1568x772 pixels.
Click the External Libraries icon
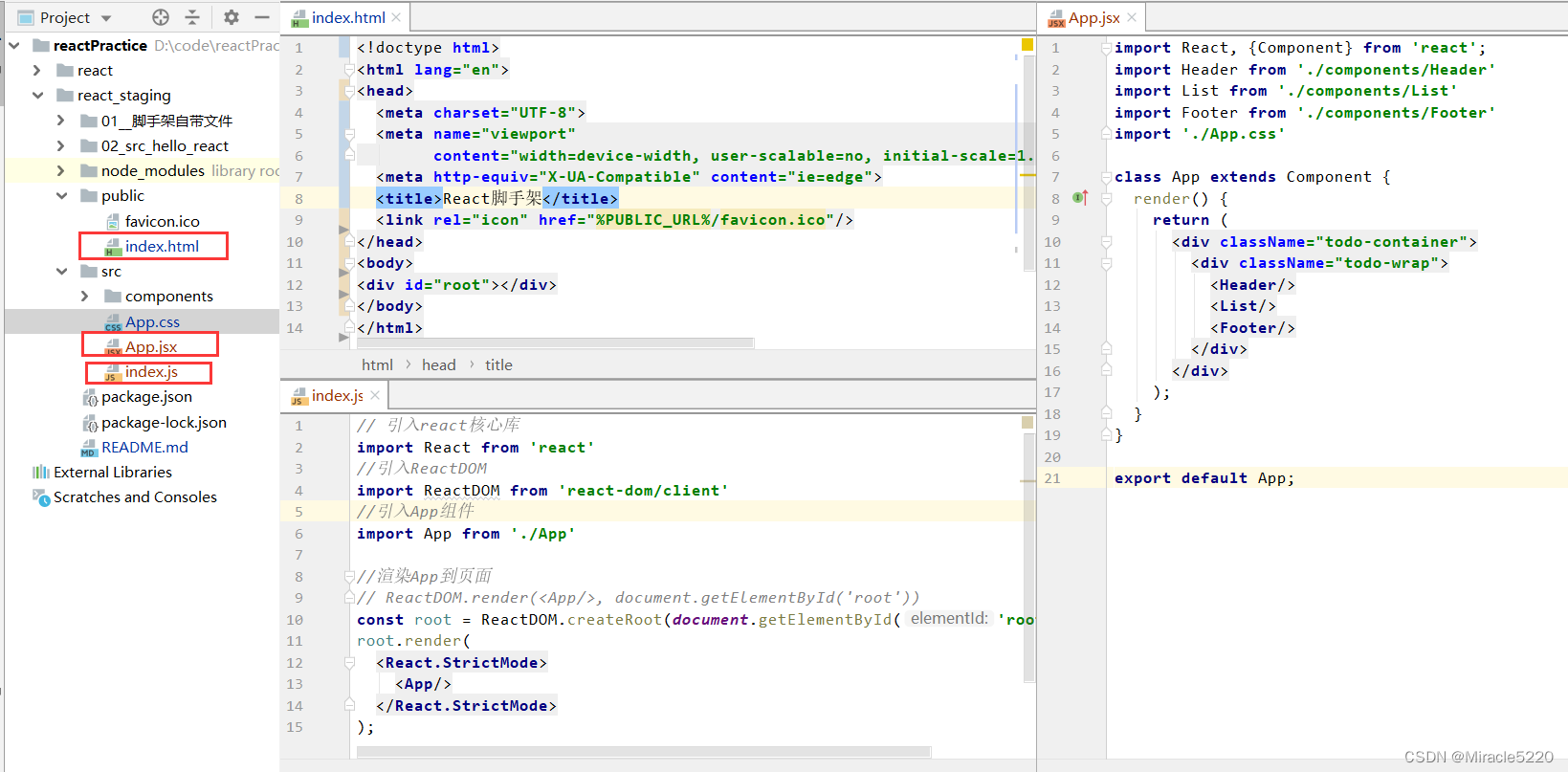click(x=41, y=472)
